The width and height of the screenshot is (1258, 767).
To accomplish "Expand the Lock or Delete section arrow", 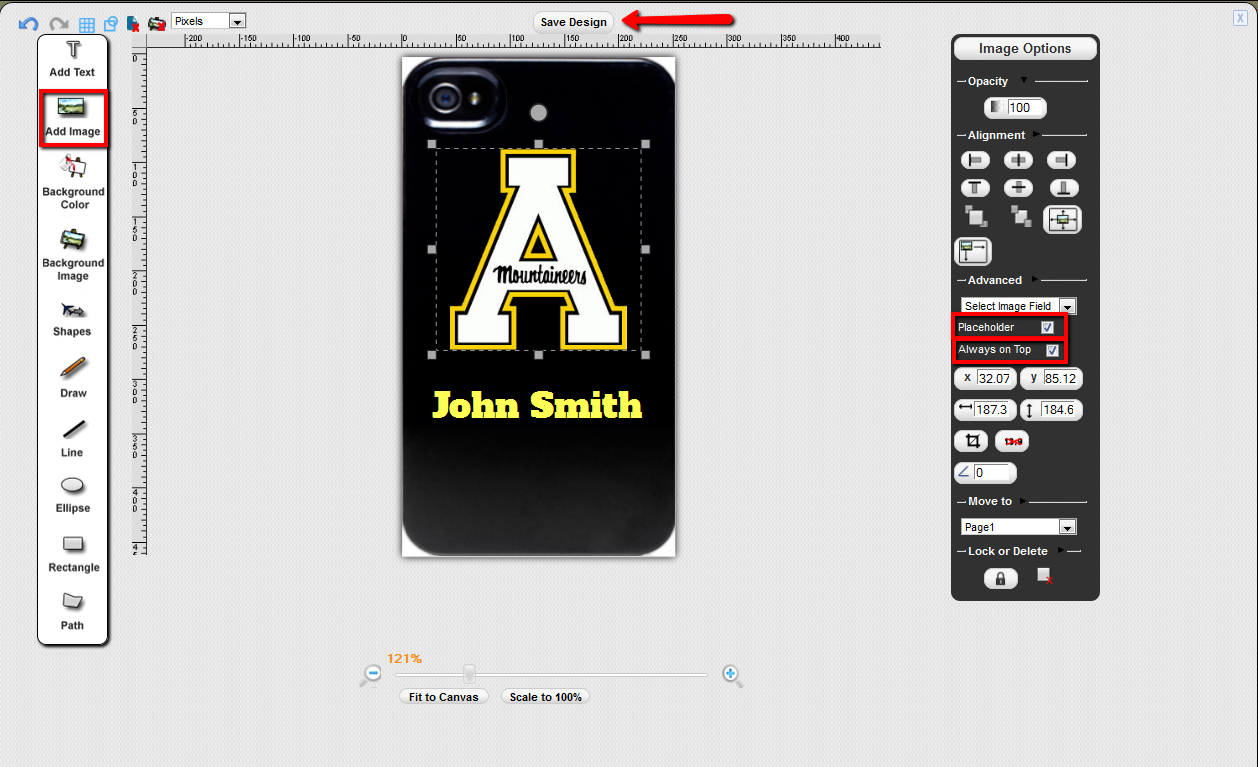I will coord(1063,551).
